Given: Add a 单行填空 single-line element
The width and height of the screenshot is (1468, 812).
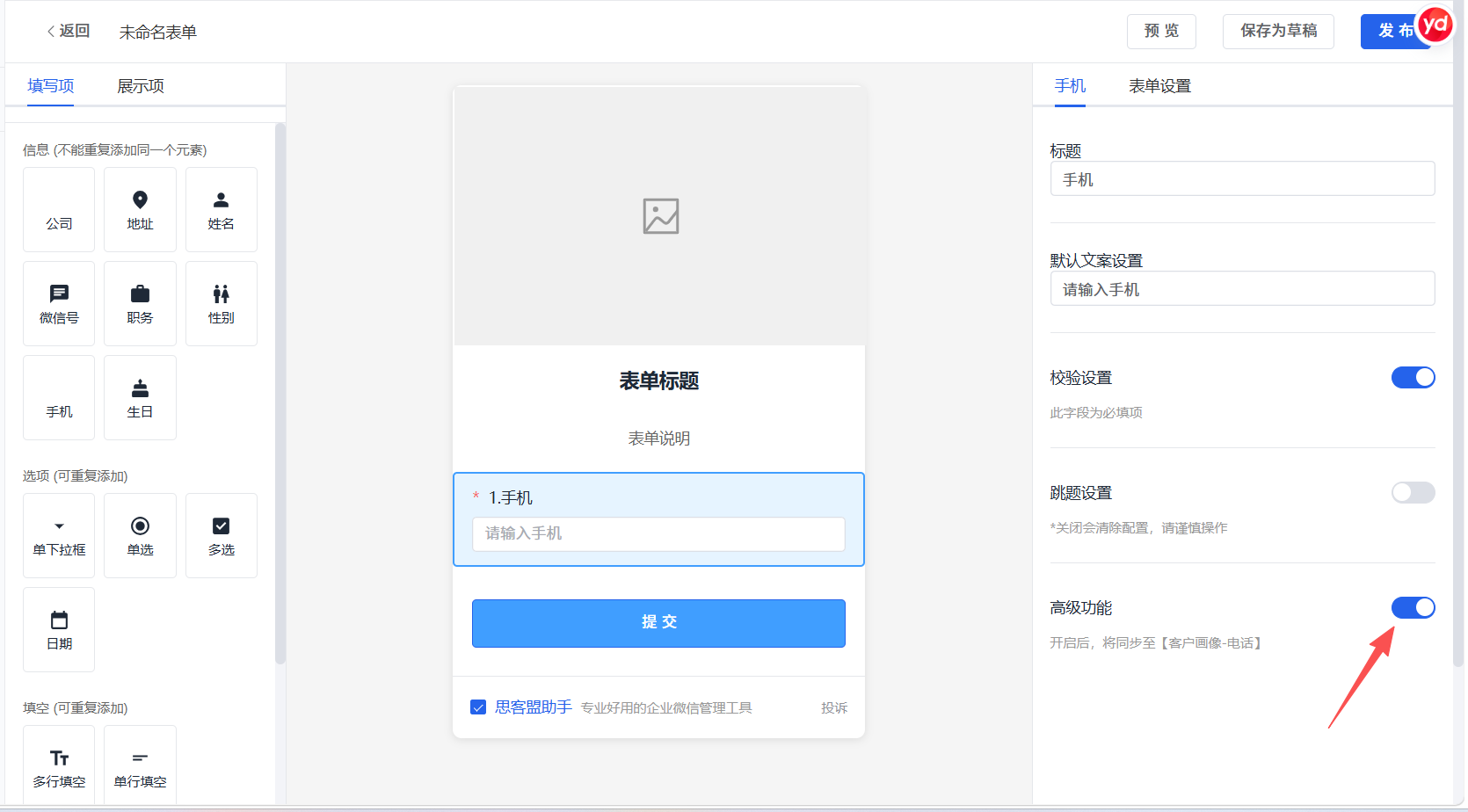Looking at the screenshot, I should [140, 766].
